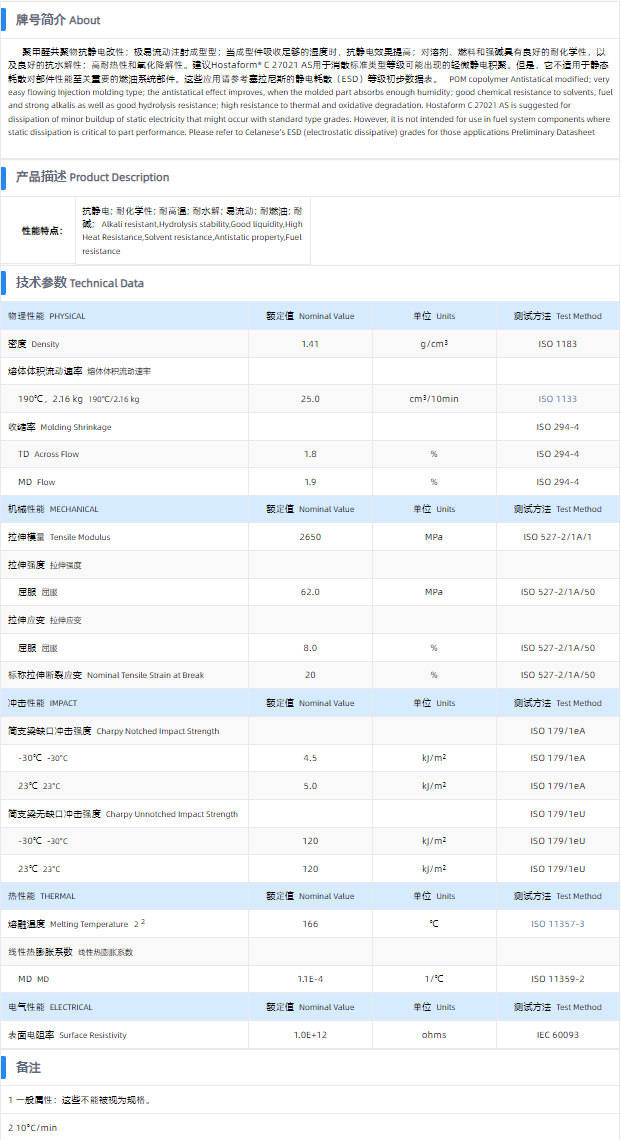Click the IEC 60093 test method cell
Image resolution: width=621 pixels, height=1140 pixels.
557,1035
